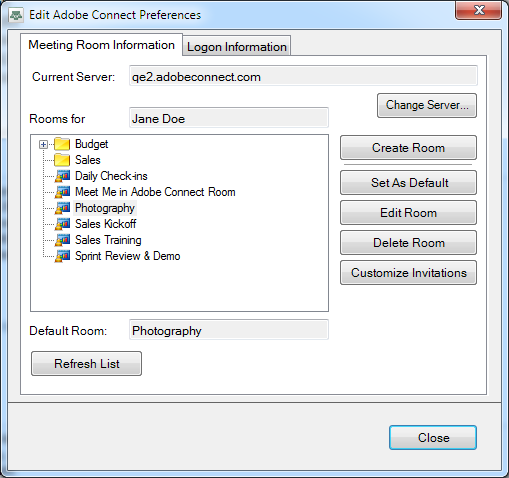Click the Sales folder icon
509x478 pixels.
62,160
